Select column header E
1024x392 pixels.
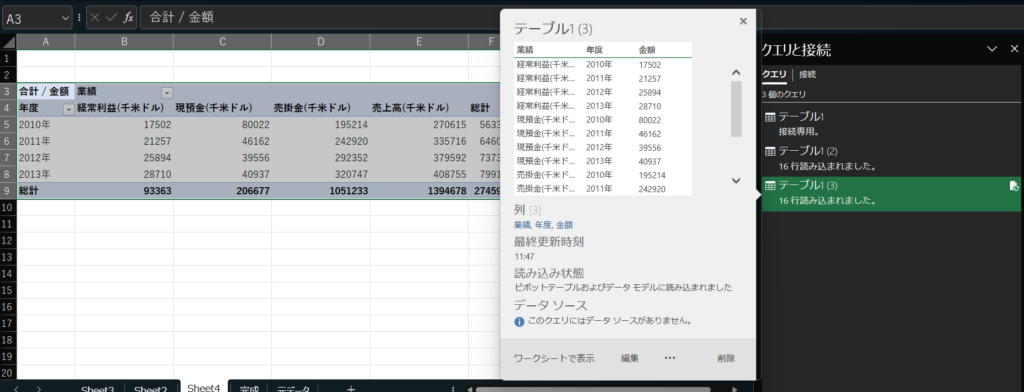coord(419,42)
